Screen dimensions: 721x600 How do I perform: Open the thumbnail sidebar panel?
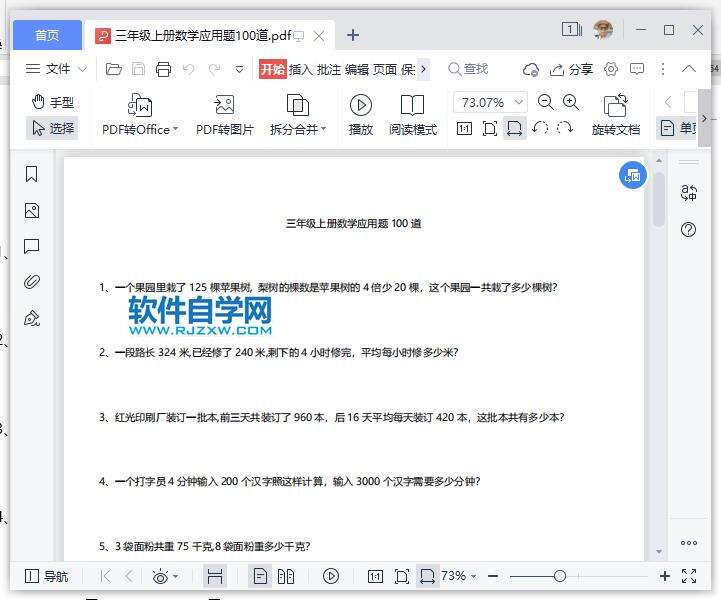point(32,211)
